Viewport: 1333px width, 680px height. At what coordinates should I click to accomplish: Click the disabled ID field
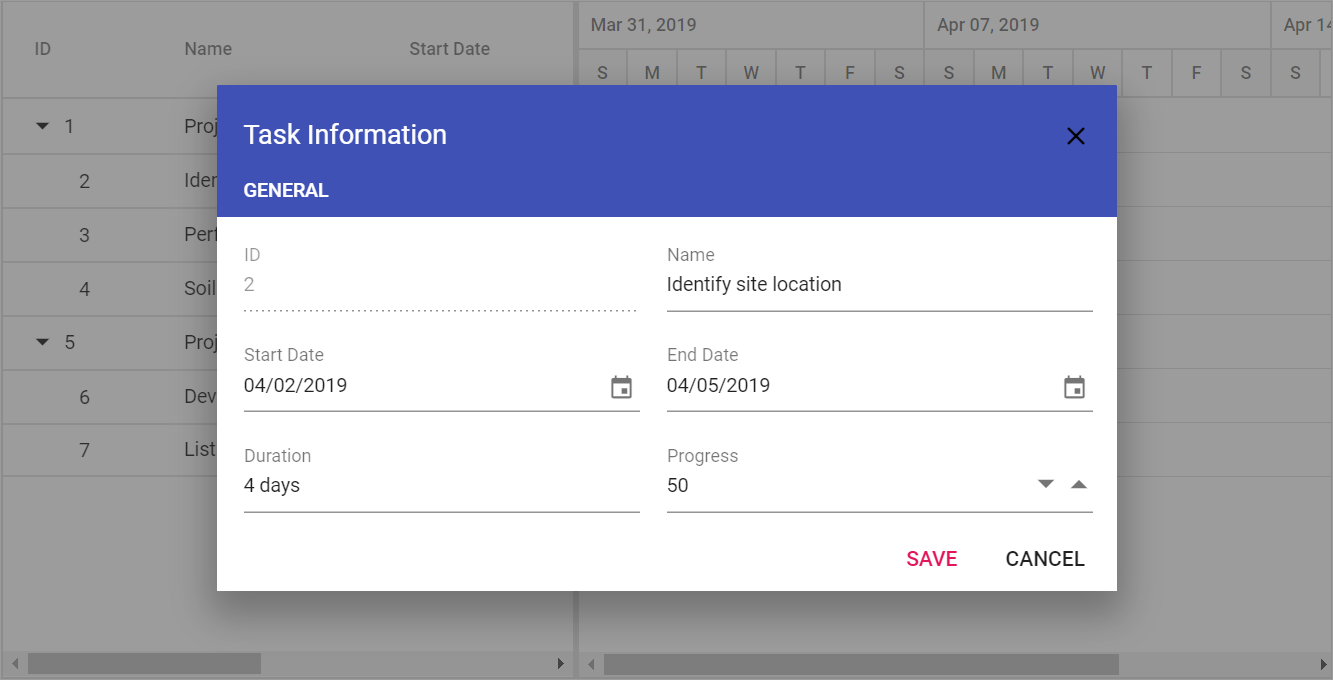click(x=440, y=285)
